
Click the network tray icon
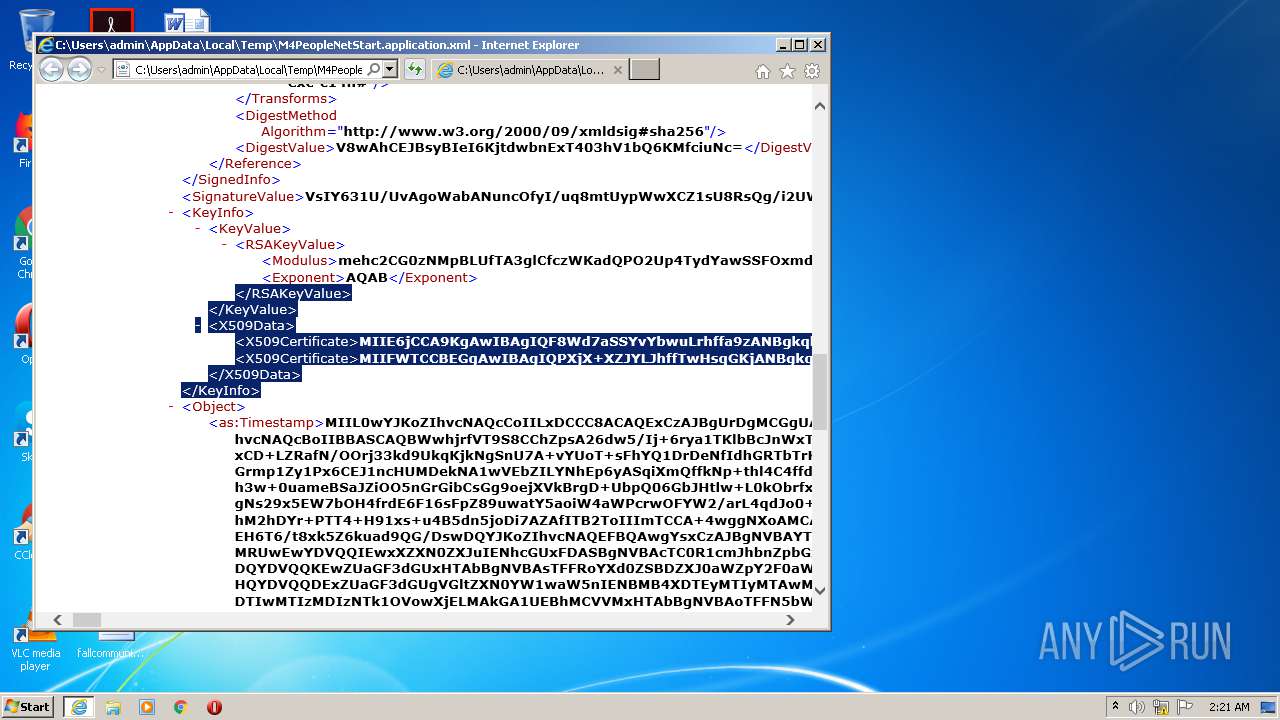click(x=1162, y=706)
